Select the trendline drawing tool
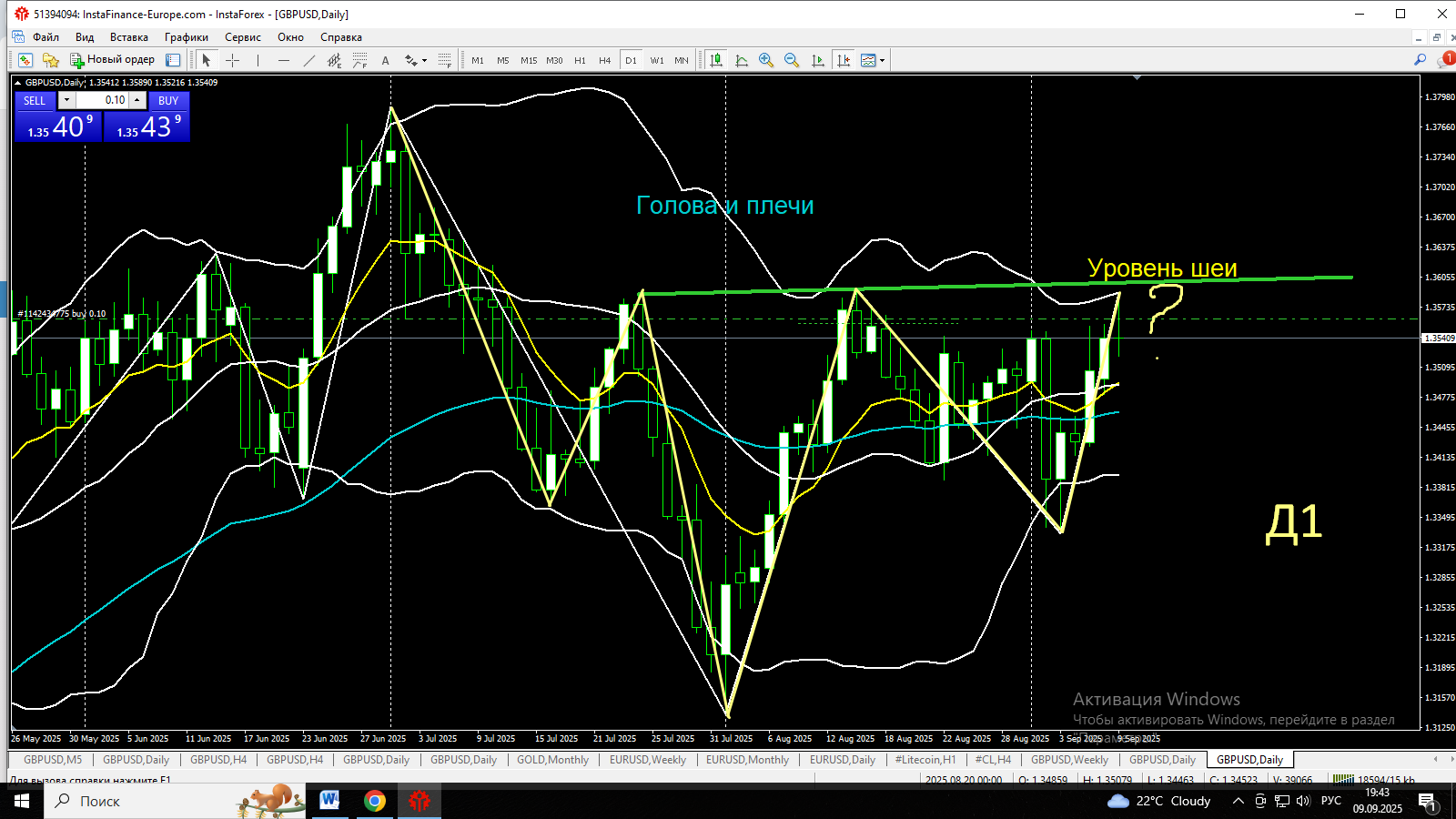Viewport: 1456px width, 819px height. tap(308, 60)
